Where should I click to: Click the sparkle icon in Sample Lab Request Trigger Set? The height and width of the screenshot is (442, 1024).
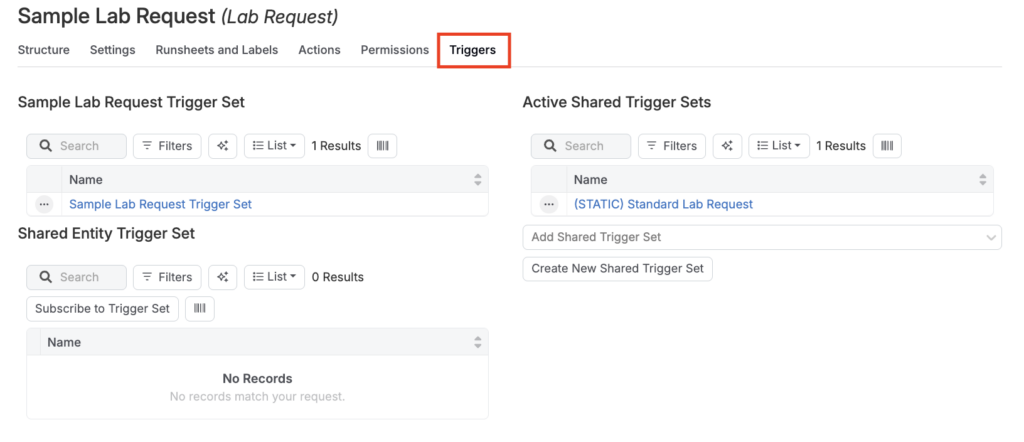223,146
